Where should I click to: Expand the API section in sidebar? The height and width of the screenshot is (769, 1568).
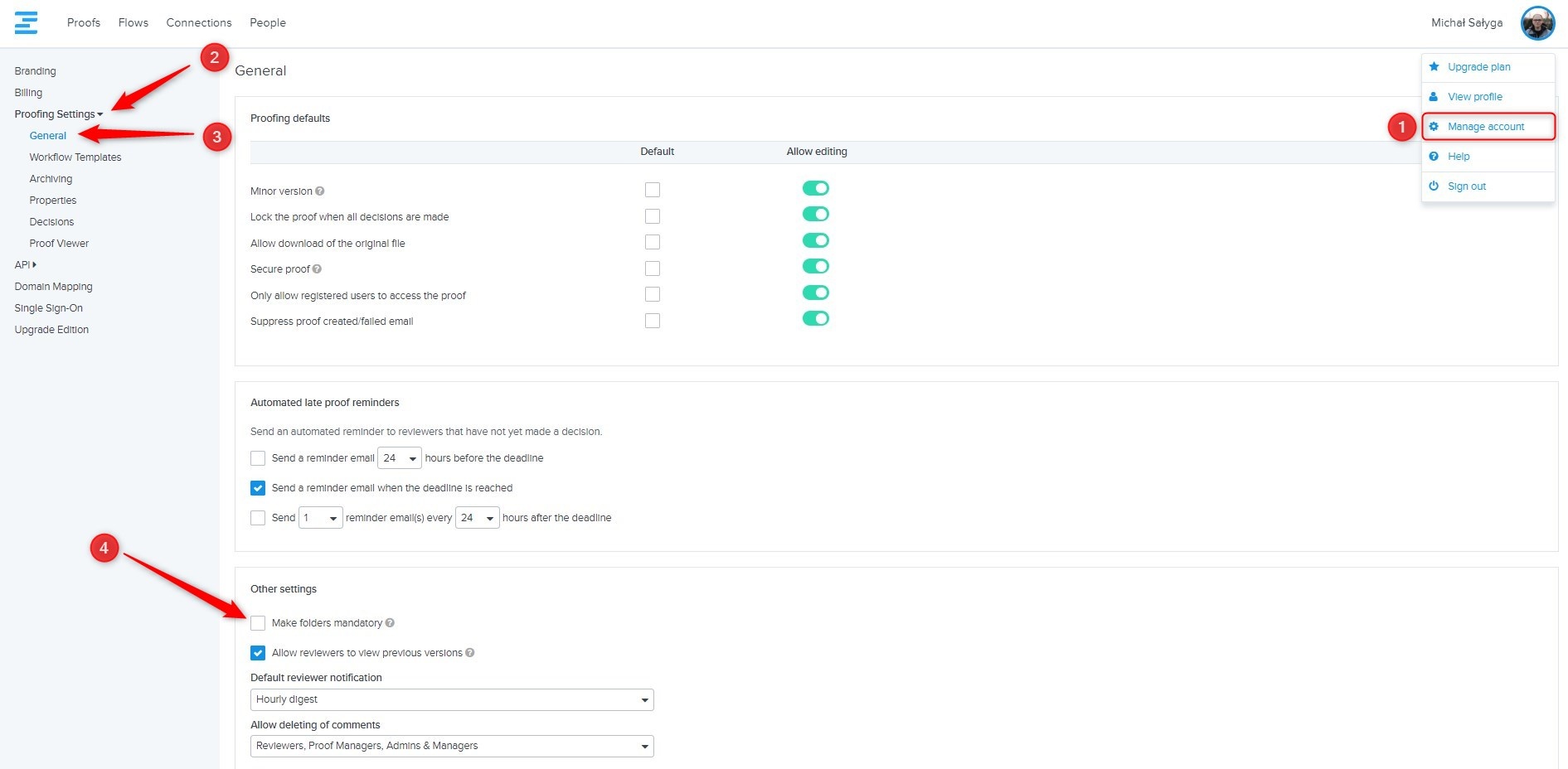point(25,265)
